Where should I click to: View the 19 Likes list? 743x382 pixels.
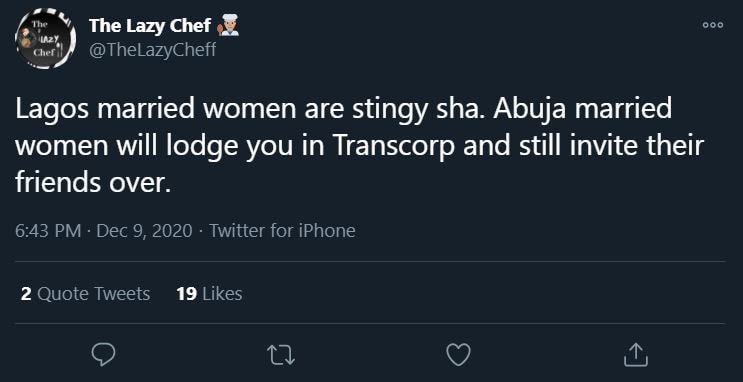pos(209,294)
